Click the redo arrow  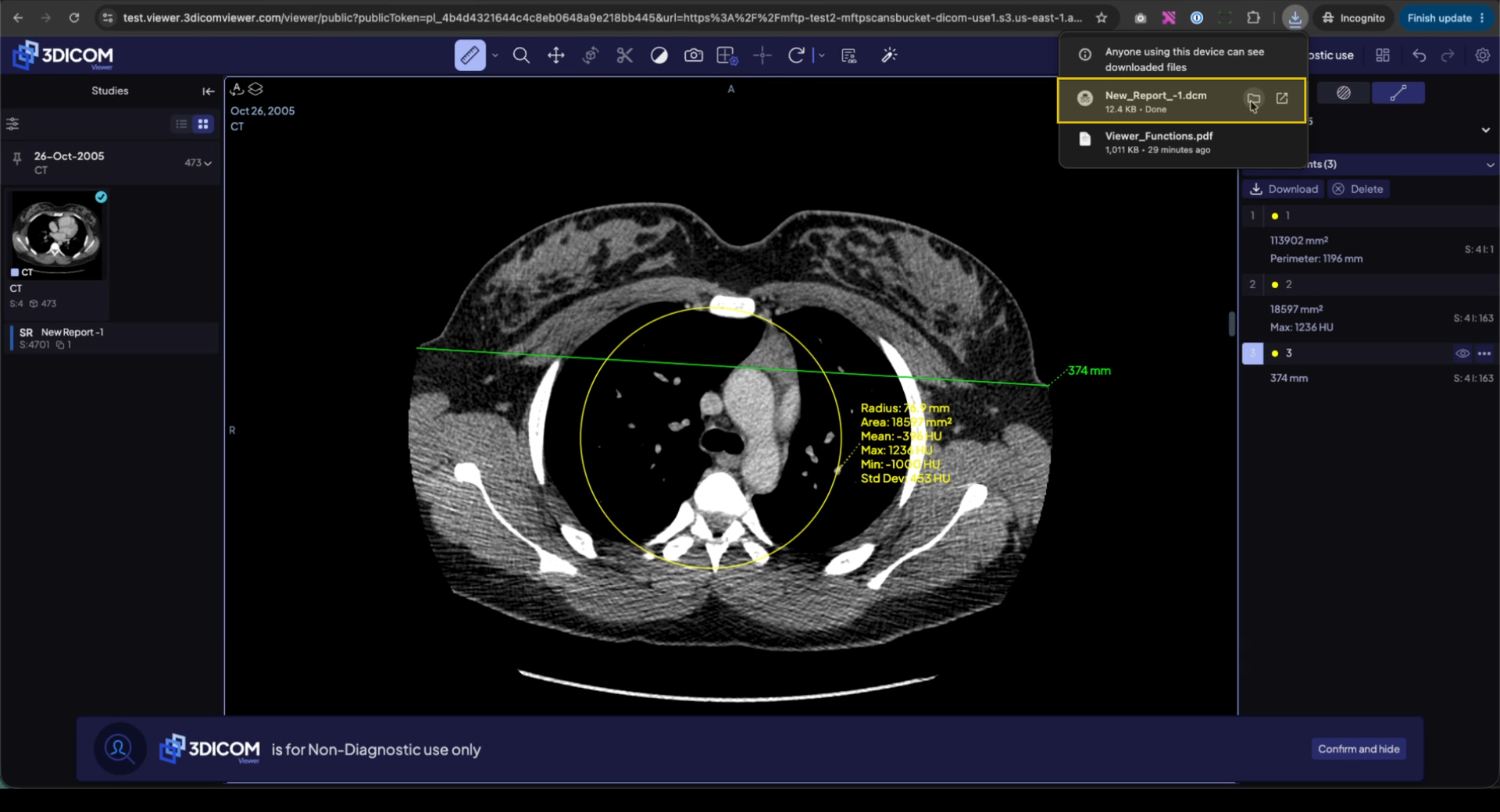[1448, 55]
